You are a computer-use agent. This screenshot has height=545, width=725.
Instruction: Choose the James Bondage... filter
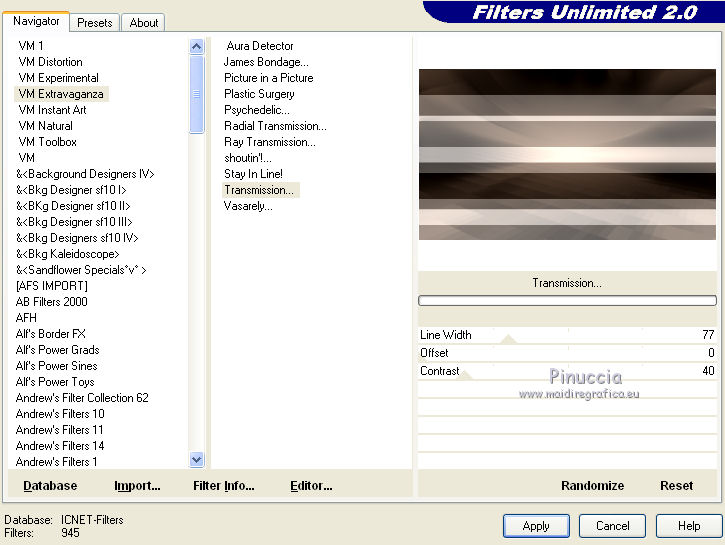coord(266,62)
